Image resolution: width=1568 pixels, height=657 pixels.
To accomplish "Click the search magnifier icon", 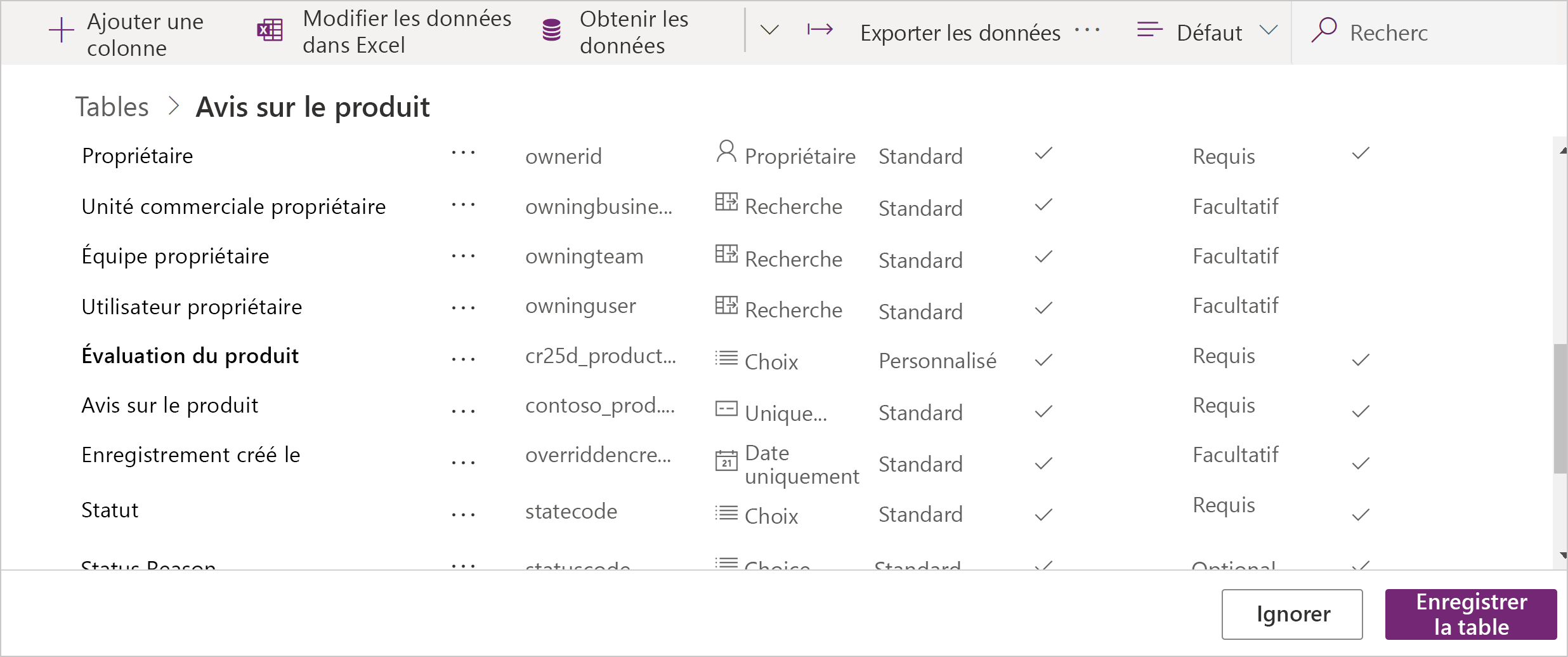I will 1324,30.
